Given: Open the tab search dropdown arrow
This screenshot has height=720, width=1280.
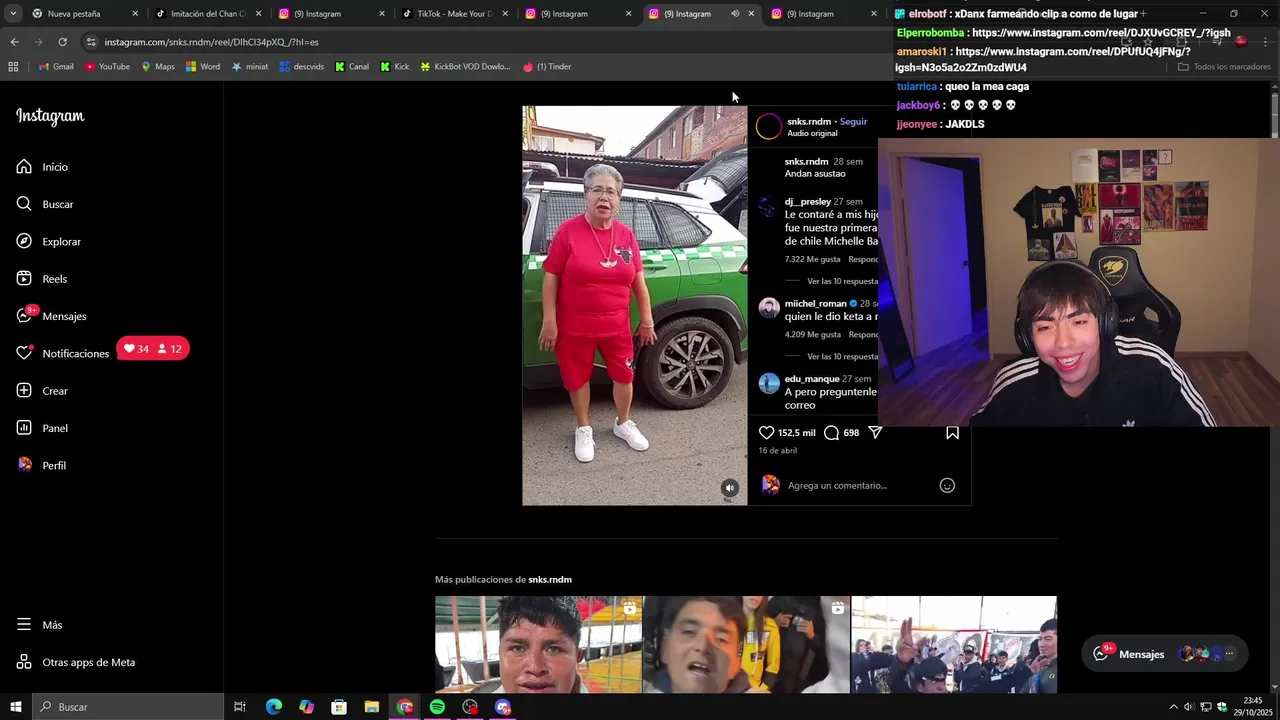Looking at the screenshot, I should [x=12, y=14].
